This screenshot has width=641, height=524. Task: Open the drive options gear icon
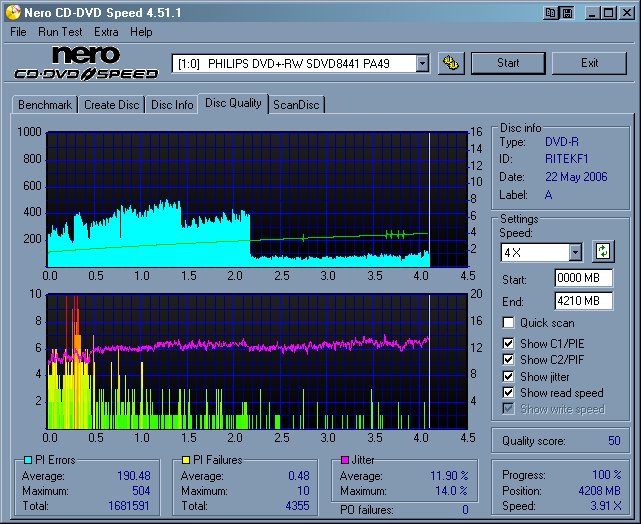[x=451, y=63]
